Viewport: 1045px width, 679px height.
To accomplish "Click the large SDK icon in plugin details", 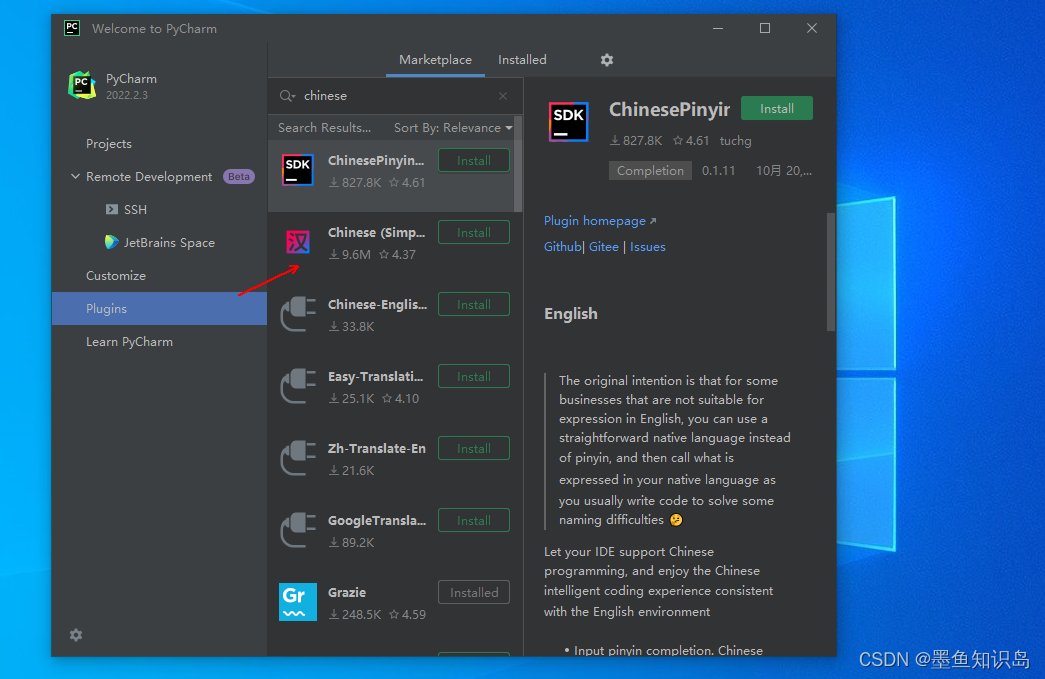I will coord(568,121).
